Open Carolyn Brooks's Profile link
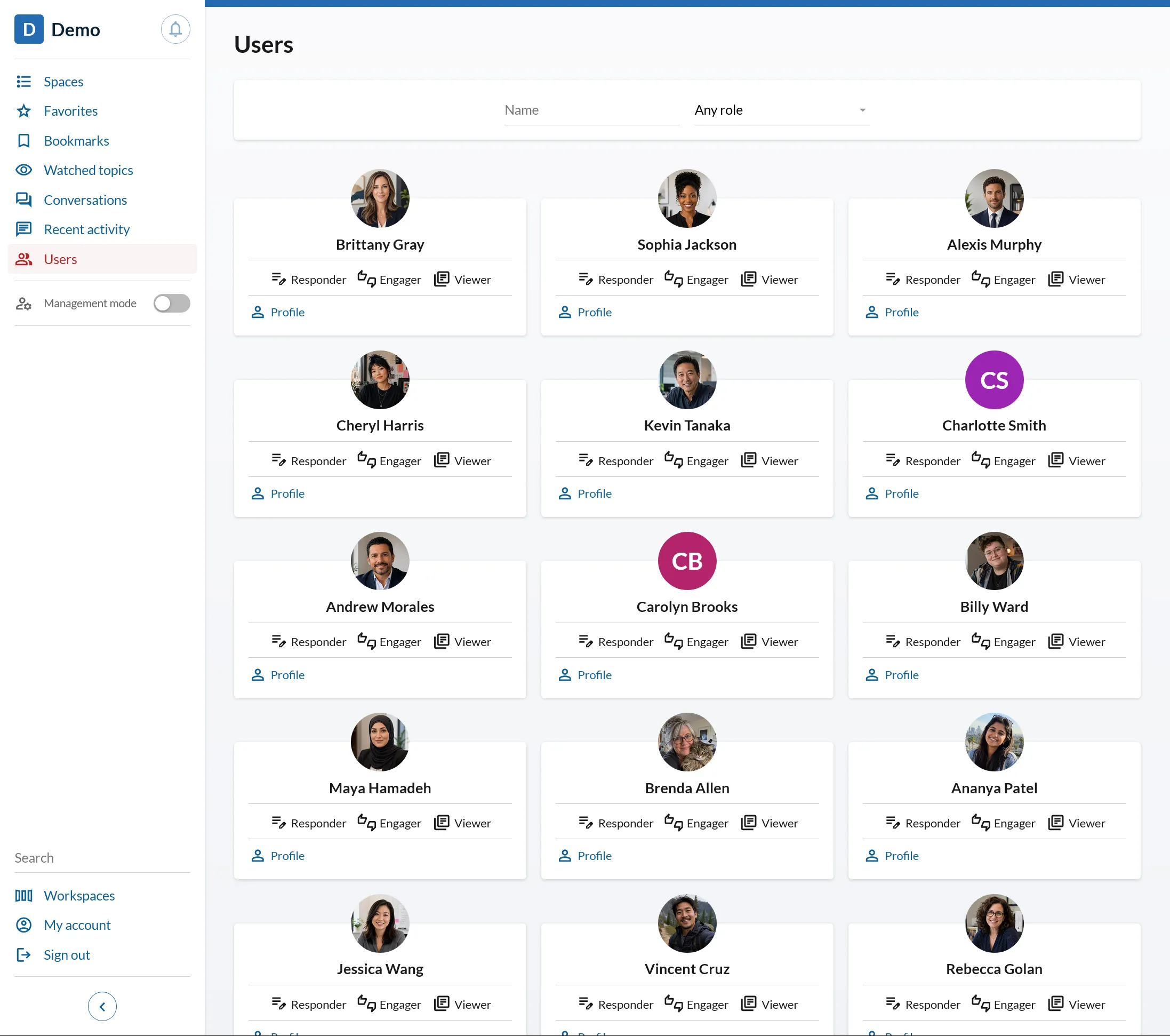 point(595,675)
